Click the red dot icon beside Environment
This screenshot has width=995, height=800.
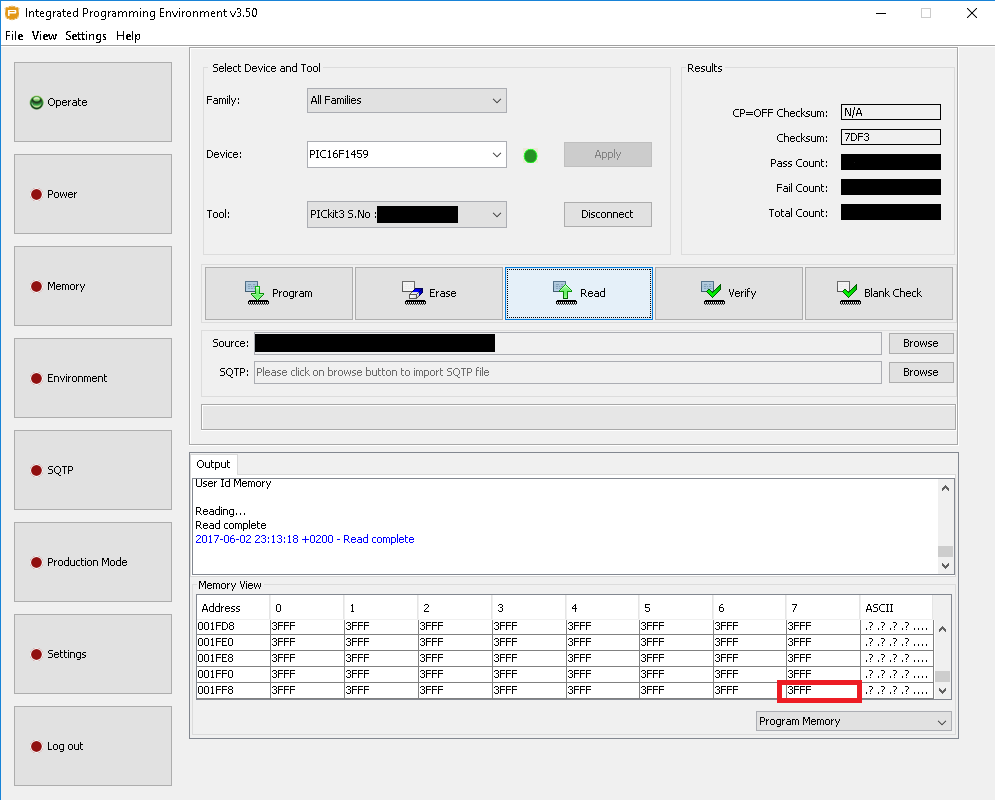(x=36, y=378)
